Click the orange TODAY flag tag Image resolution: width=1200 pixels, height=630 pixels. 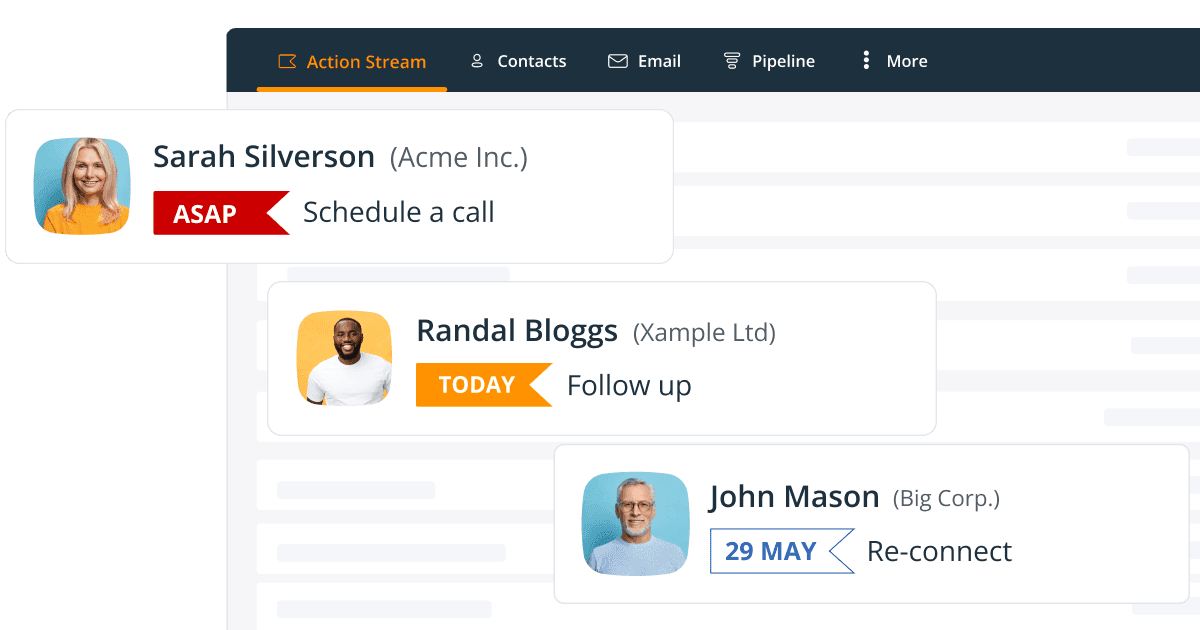click(484, 385)
